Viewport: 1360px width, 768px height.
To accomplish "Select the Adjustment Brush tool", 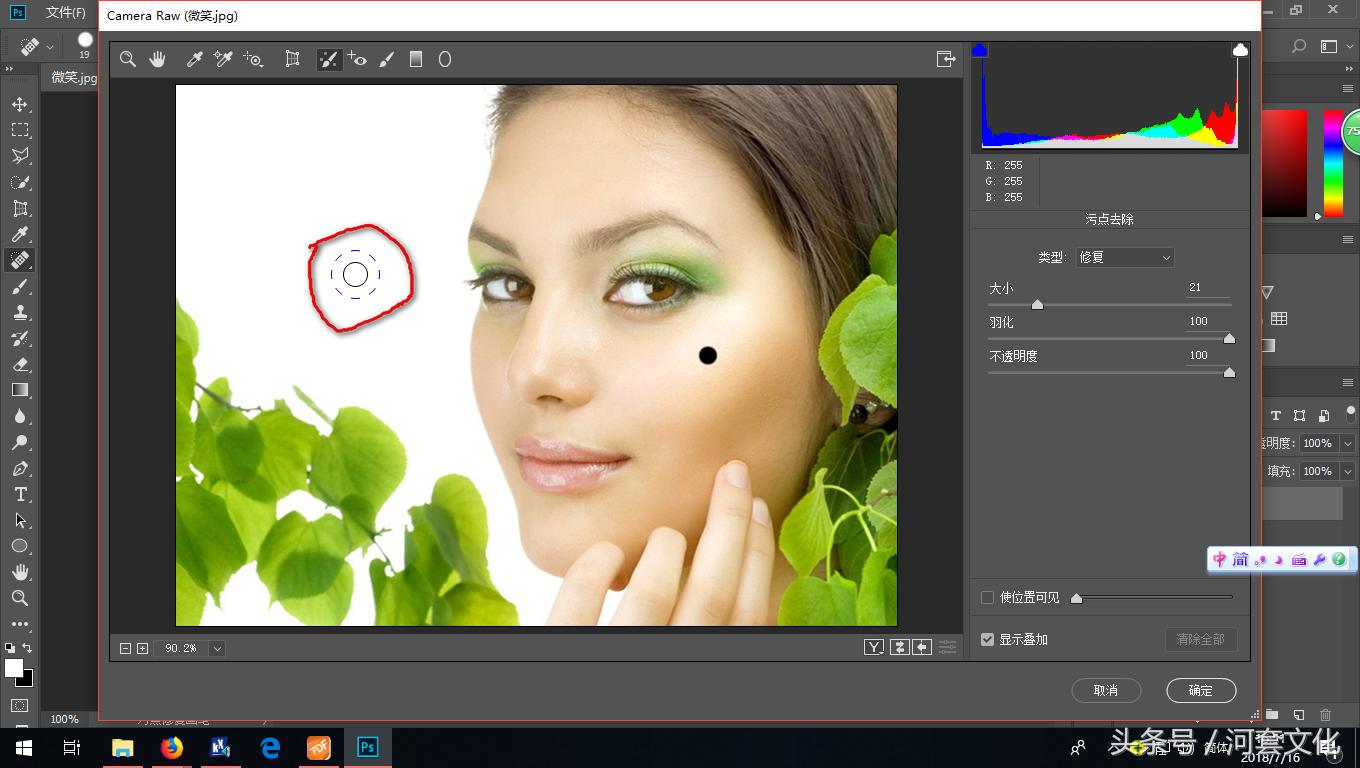I will 387,59.
